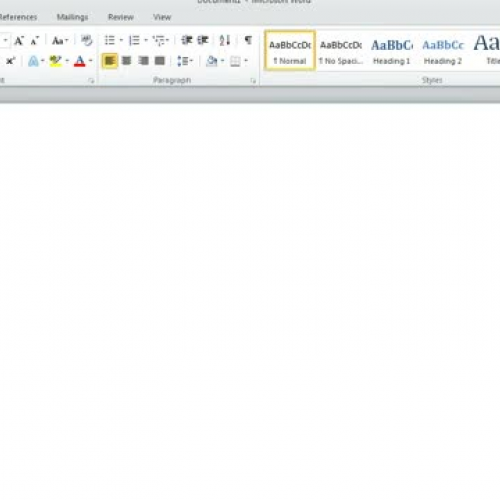Select the Normal style
Screen dimensions: 500x500
pos(290,51)
